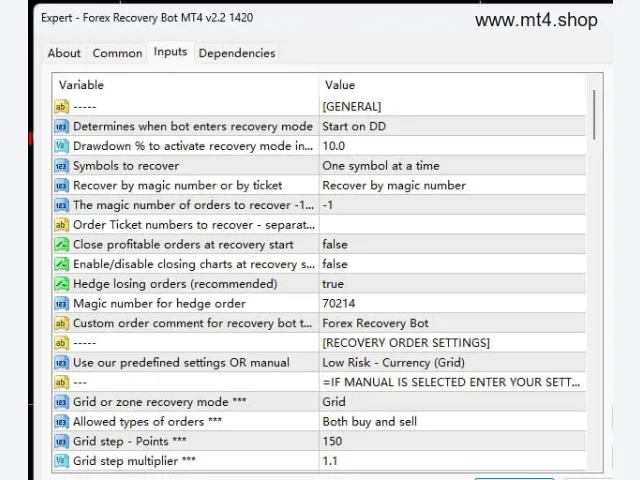Image resolution: width=640 pixels, height=480 pixels.
Task: Click the [RECOVERY ORDER SETTINGS] section value
Action: [406, 343]
